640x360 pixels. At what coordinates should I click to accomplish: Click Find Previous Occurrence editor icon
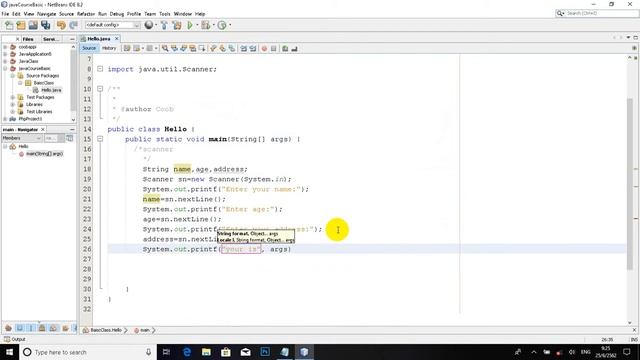(174, 49)
